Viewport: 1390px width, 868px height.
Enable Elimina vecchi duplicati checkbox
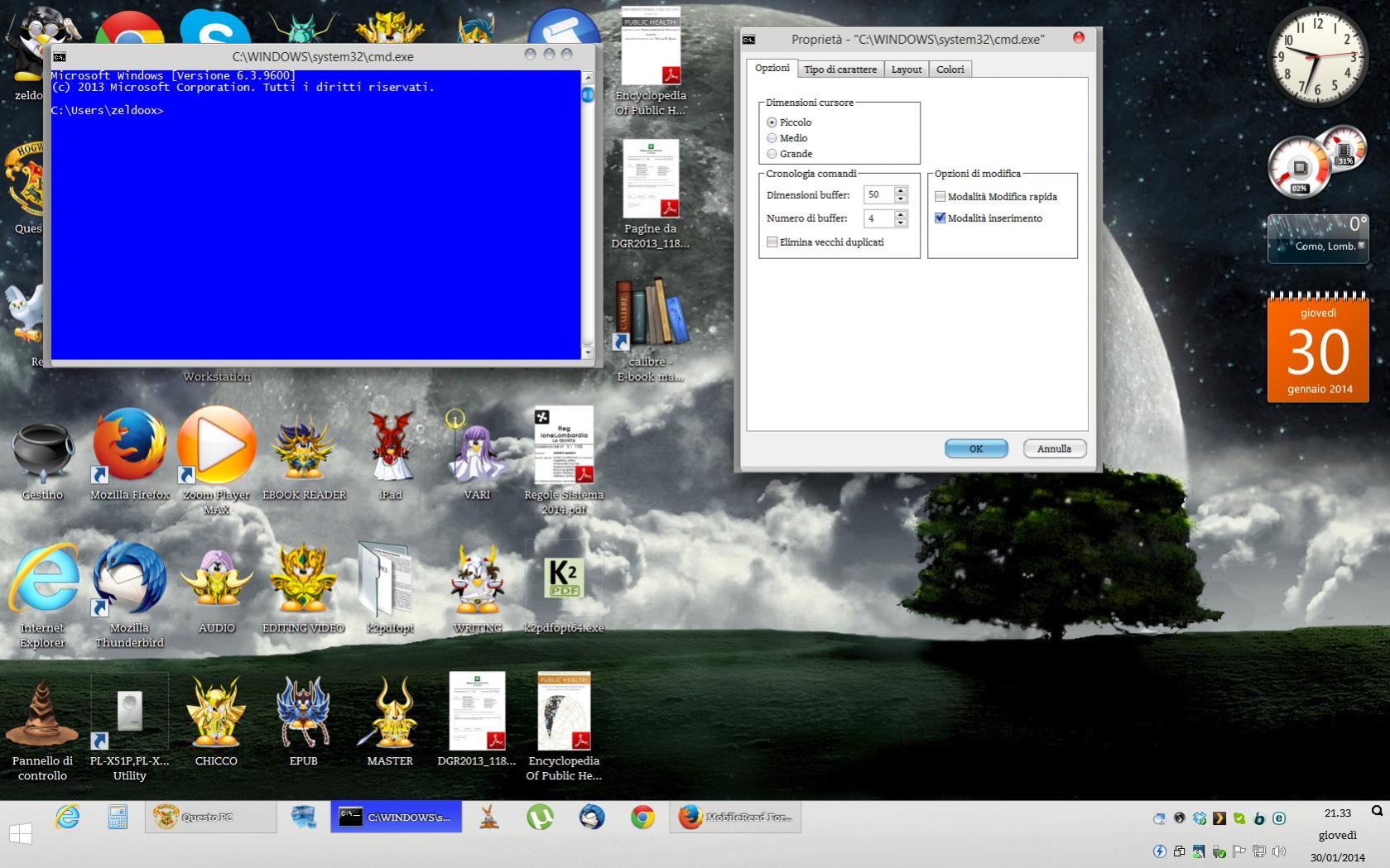tap(772, 242)
